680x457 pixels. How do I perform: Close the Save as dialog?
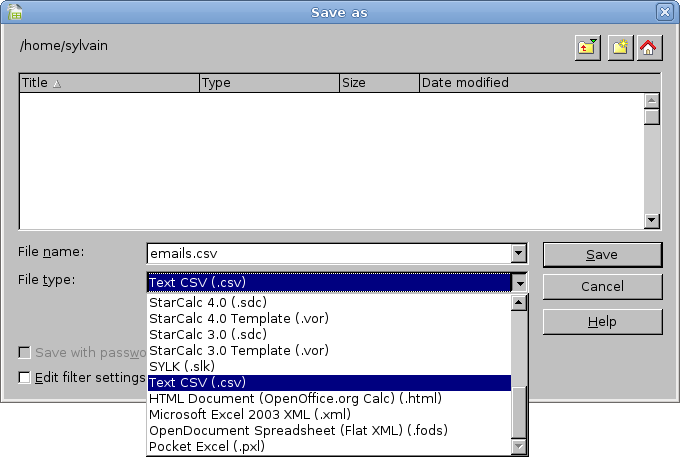[664, 12]
